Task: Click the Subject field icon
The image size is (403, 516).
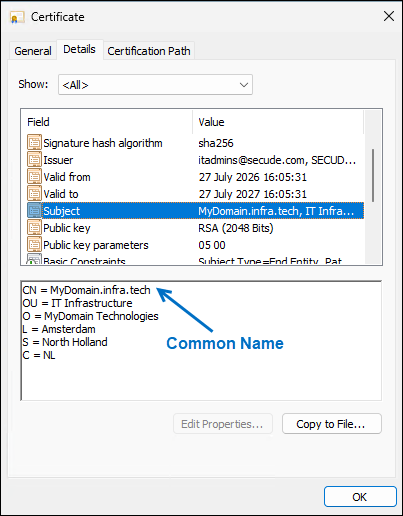Action: click(x=34, y=211)
